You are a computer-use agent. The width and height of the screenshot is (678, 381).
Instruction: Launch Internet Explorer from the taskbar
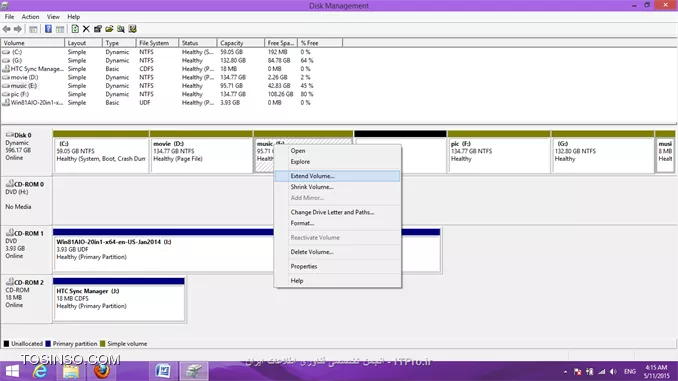click(40, 371)
